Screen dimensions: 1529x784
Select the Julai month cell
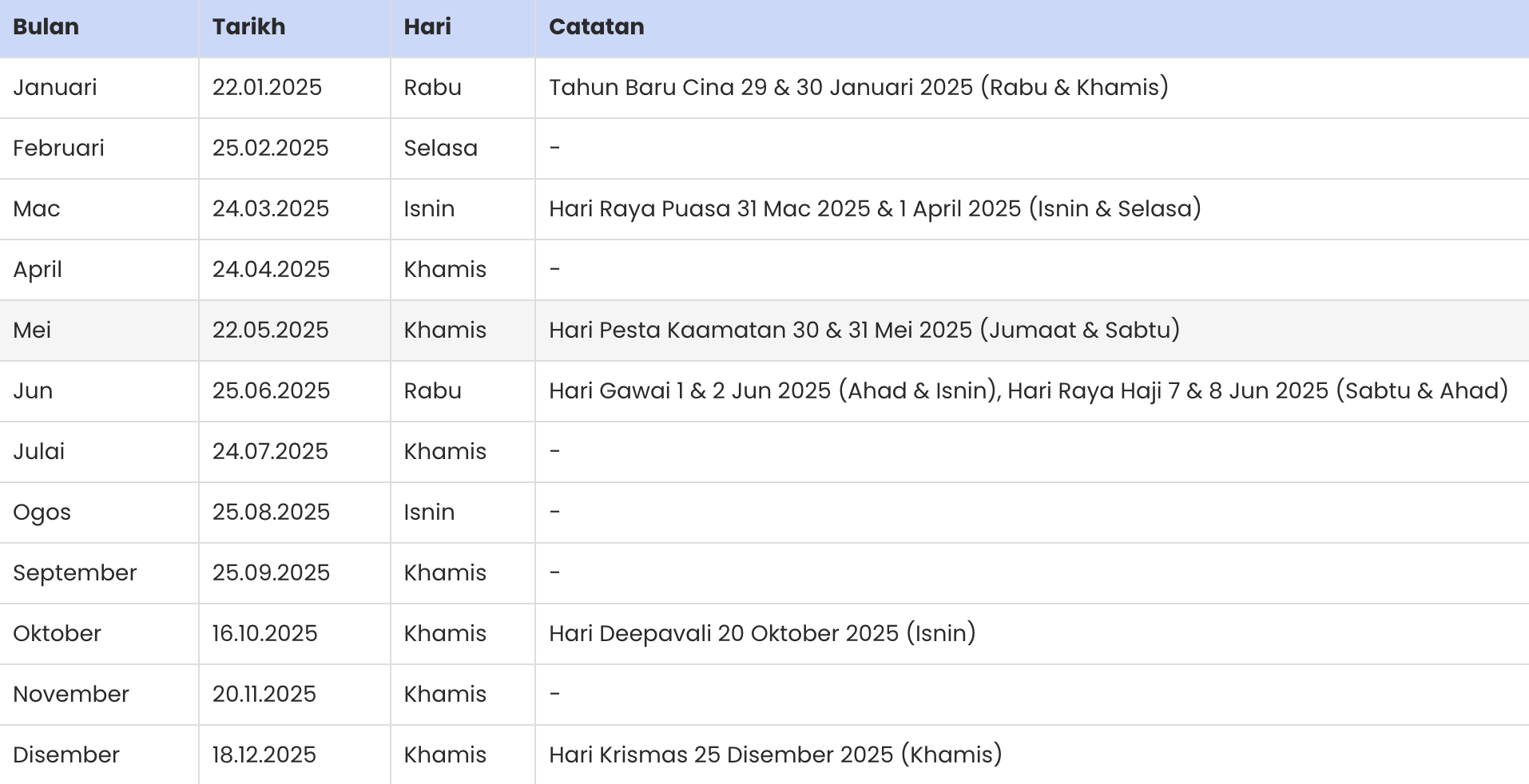[38, 451]
